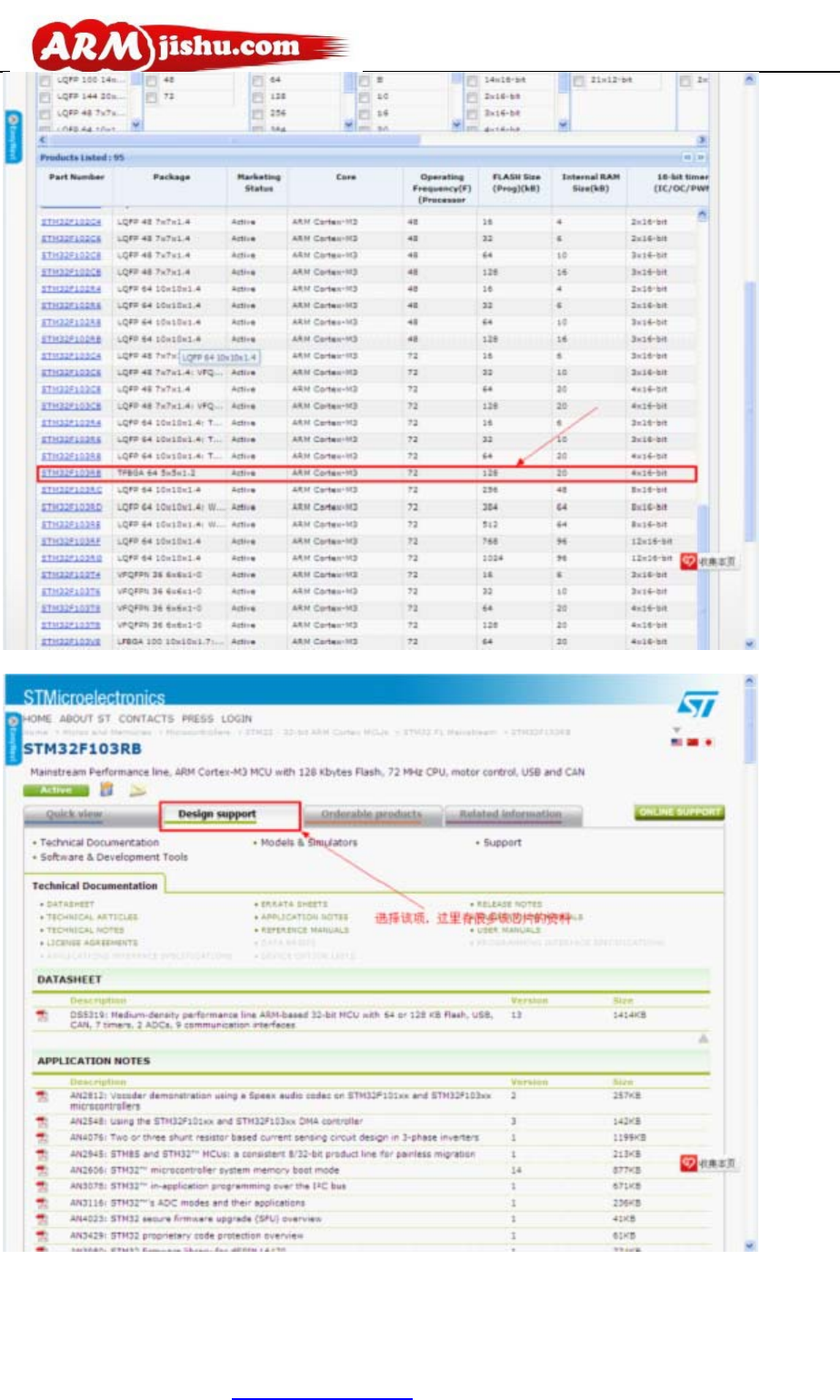
Task: Open language dropdown arrow above the flags
Action: coord(676,730)
